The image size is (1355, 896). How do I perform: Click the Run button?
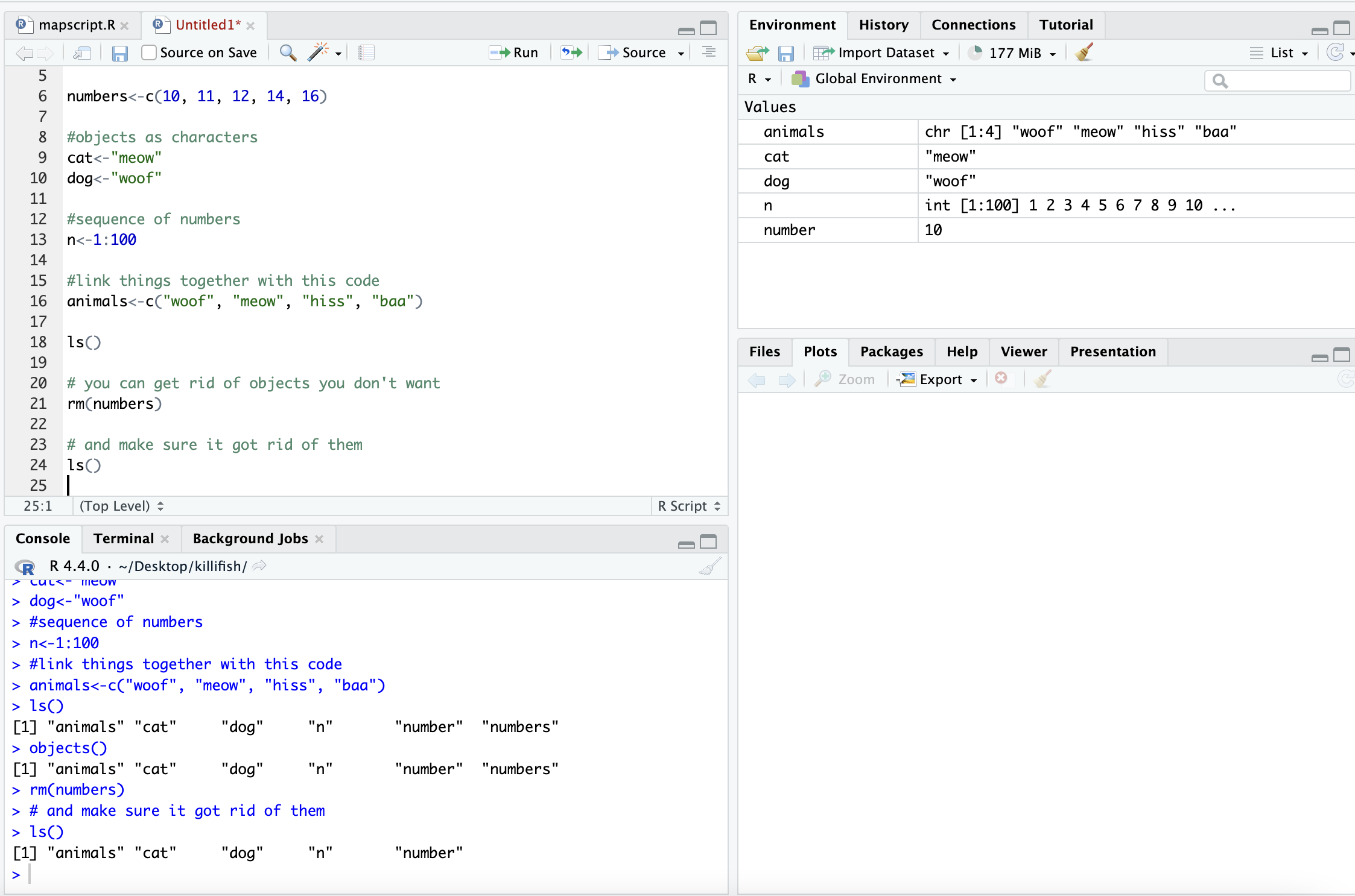point(514,52)
